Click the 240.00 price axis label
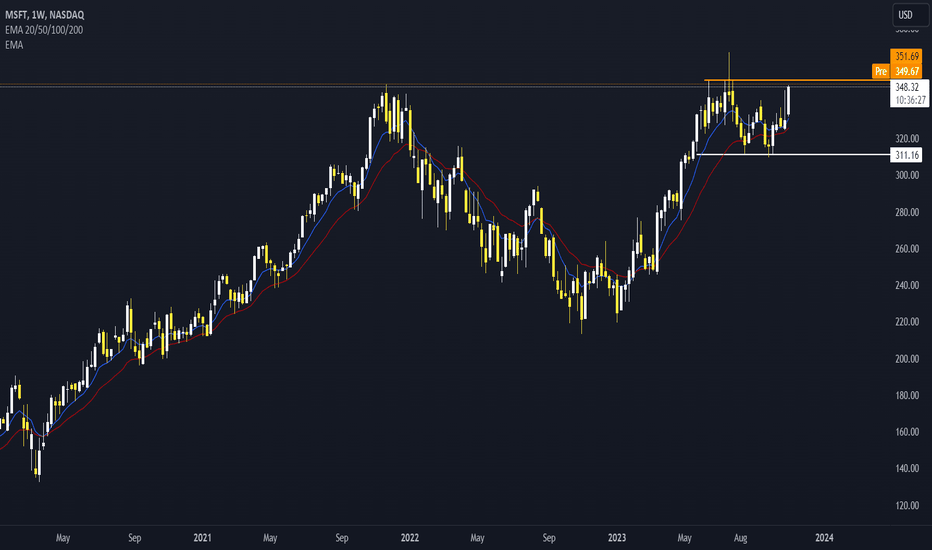 pos(907,285)
